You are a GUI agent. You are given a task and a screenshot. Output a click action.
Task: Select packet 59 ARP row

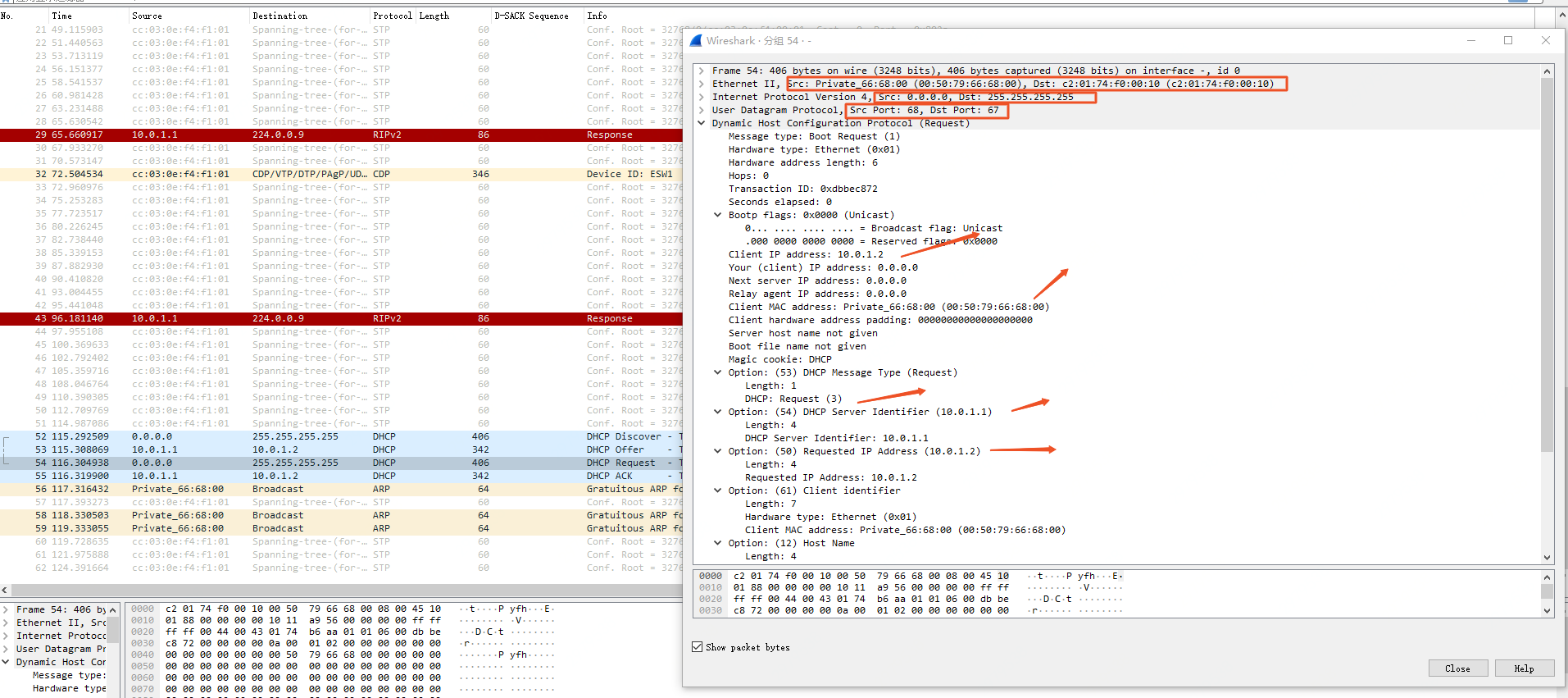(x=341, y=528)
